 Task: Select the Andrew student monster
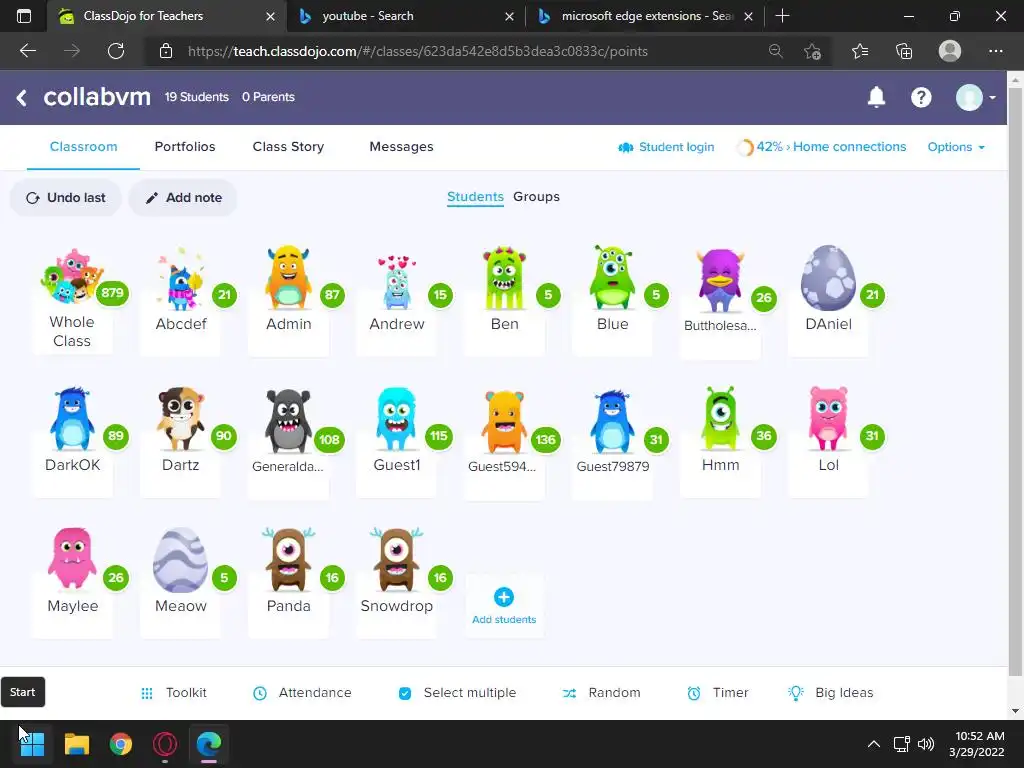pos(396,281)
